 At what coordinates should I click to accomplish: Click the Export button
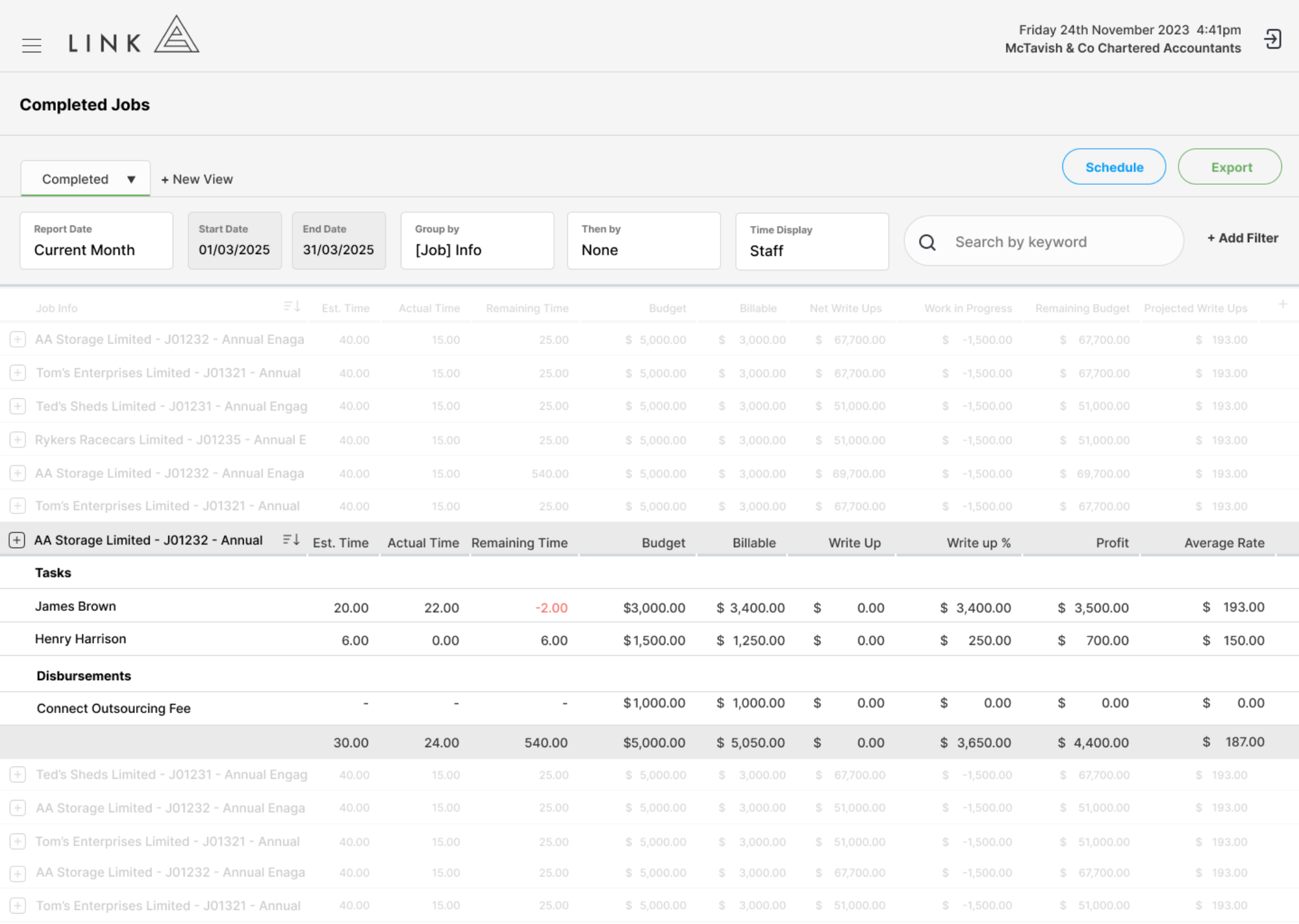click(x=1230, y=167)
